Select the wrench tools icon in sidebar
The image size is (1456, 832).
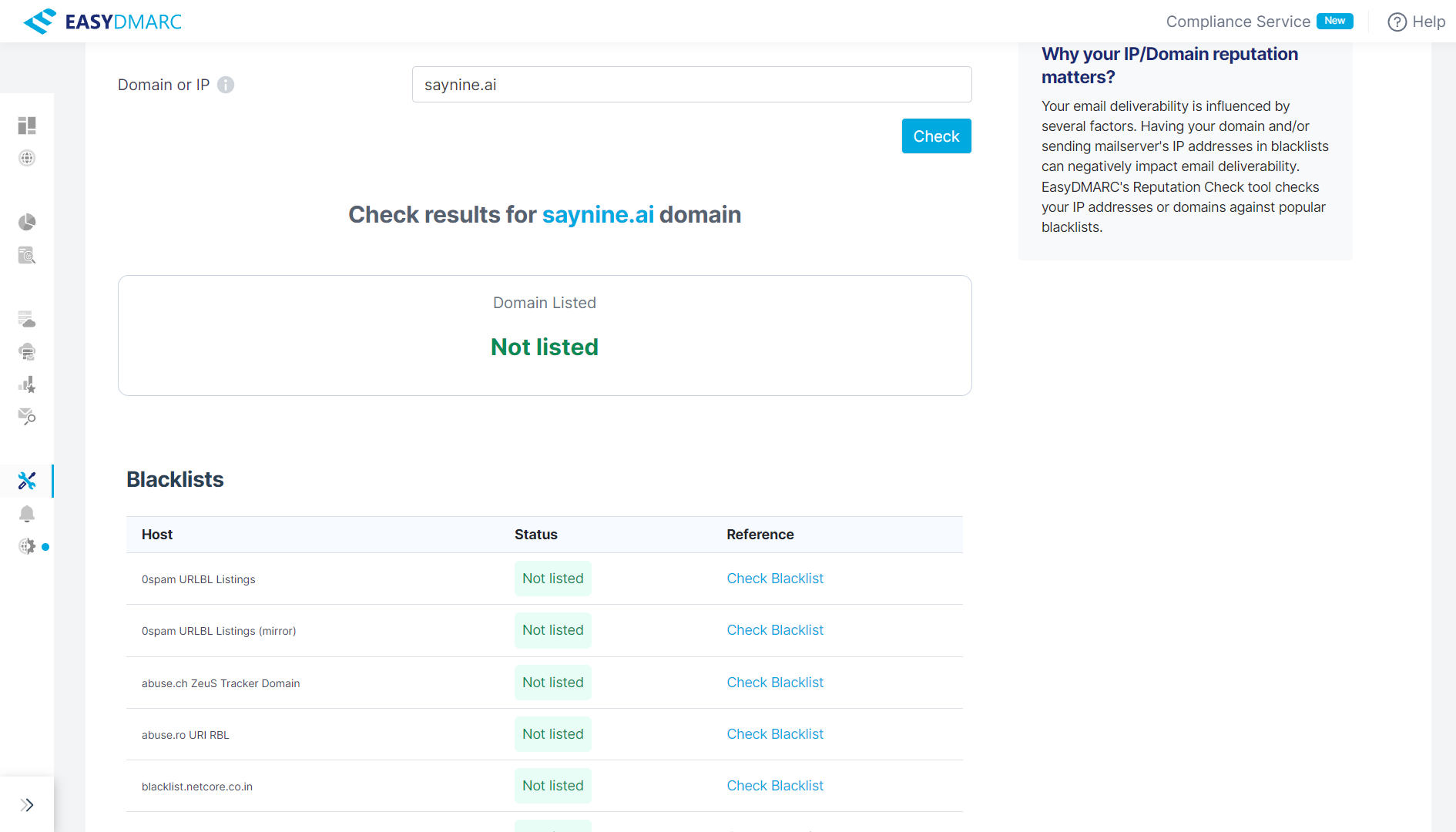(27, 481)
